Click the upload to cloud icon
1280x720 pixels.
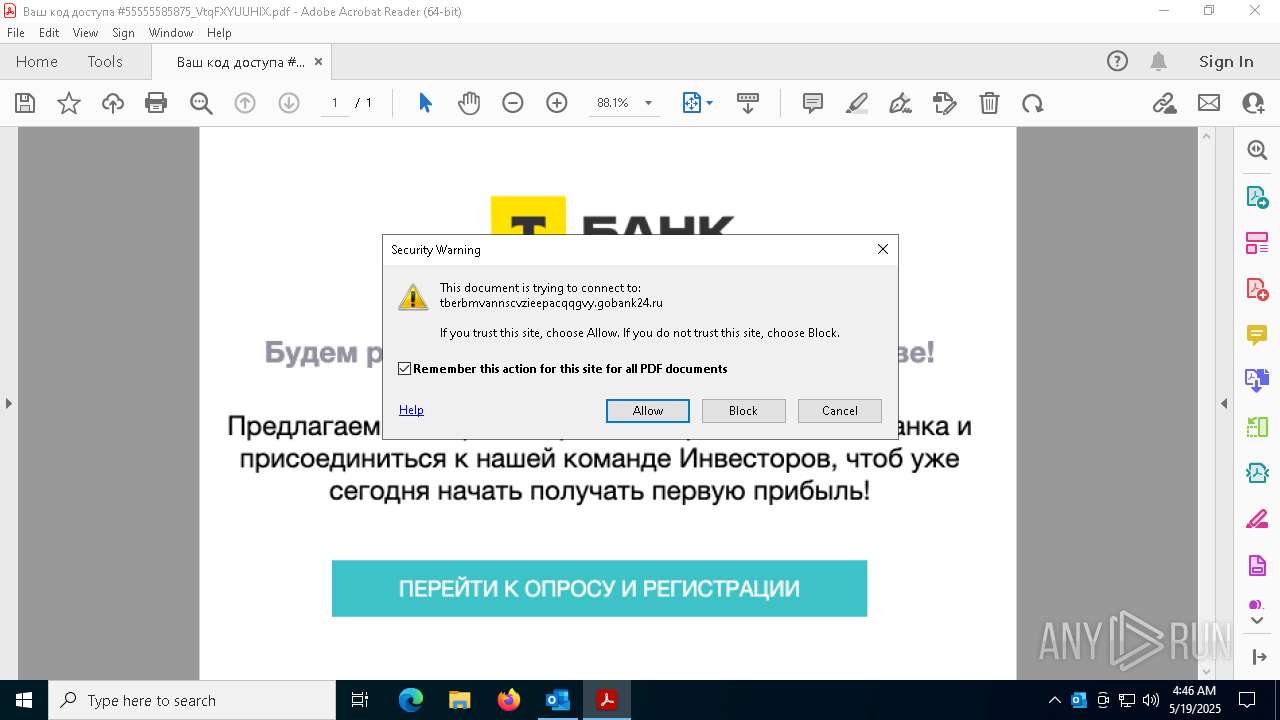click(113, 103)
